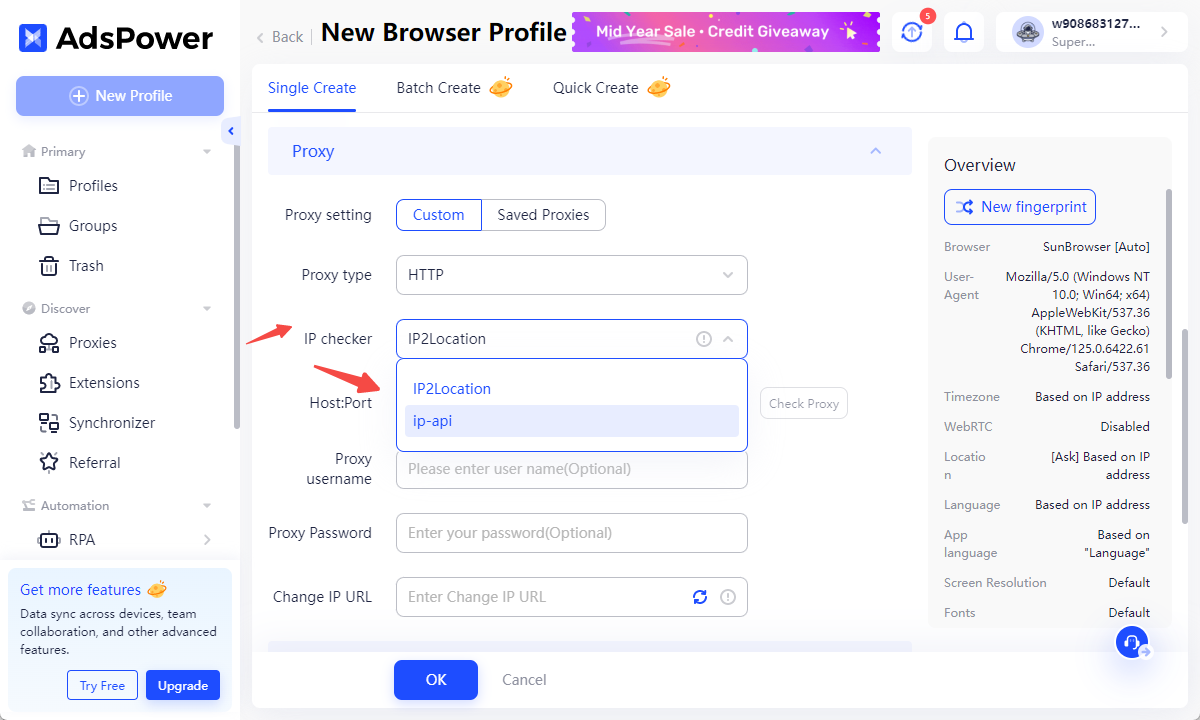Choose ip-api from the IP checker list
Screen dimensions: 1200x720
pos(571,421)
